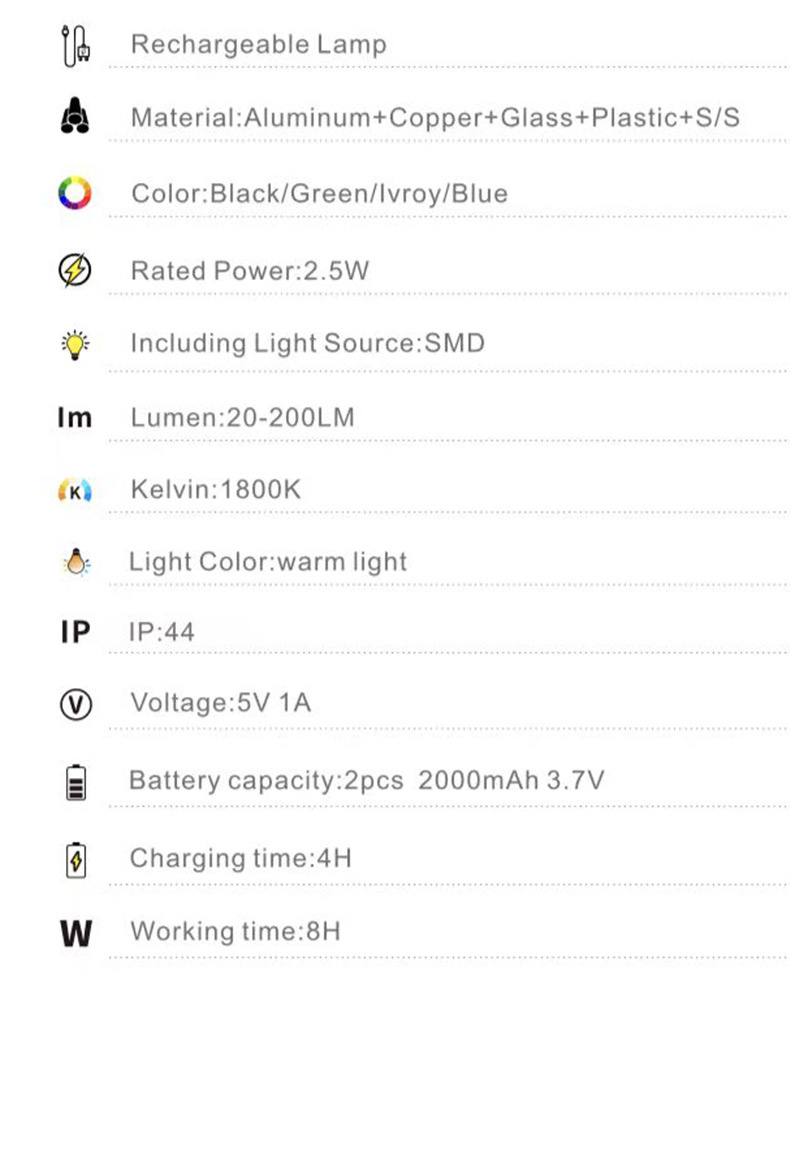Click the bold lm lumen icon

tap(75, 417)
